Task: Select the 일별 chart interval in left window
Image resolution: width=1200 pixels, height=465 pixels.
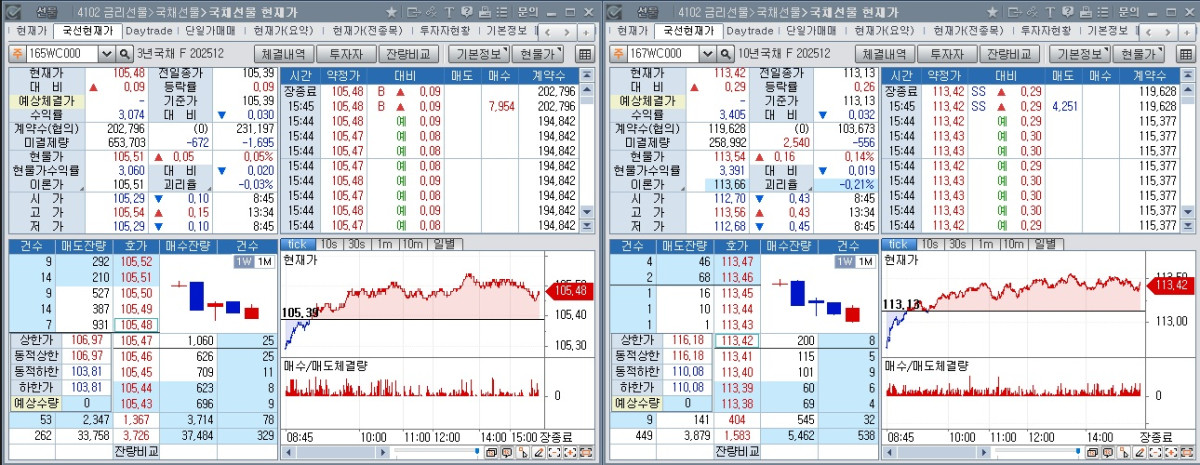Action: 445,245
